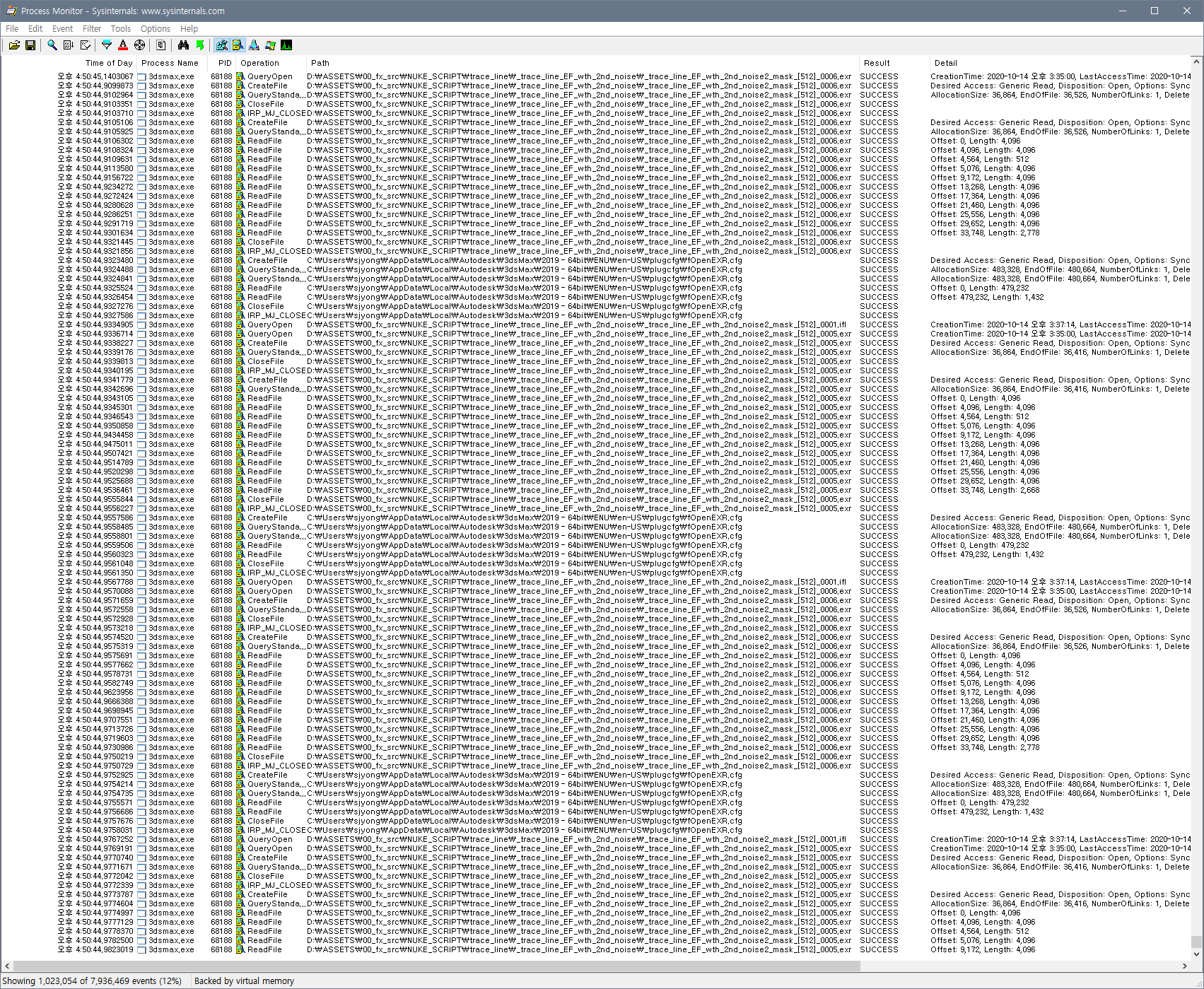Click the Process Name column header
The image size is (1204, 989).
[x=170, y=63]
